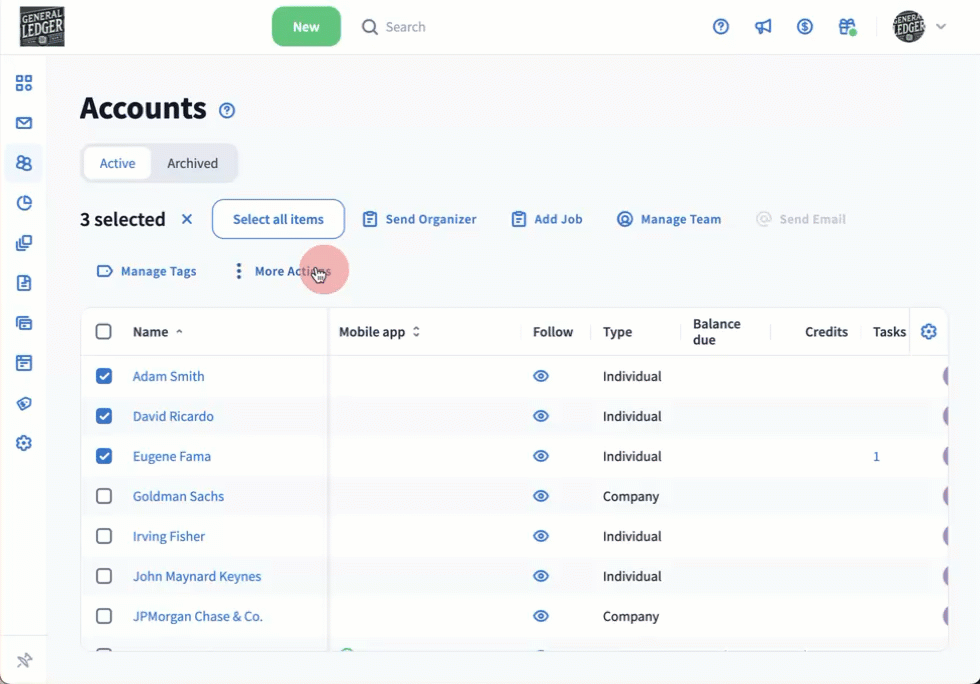Click the help question mark in header
Screen dimensions: 980x684
[x=721, y=27]
